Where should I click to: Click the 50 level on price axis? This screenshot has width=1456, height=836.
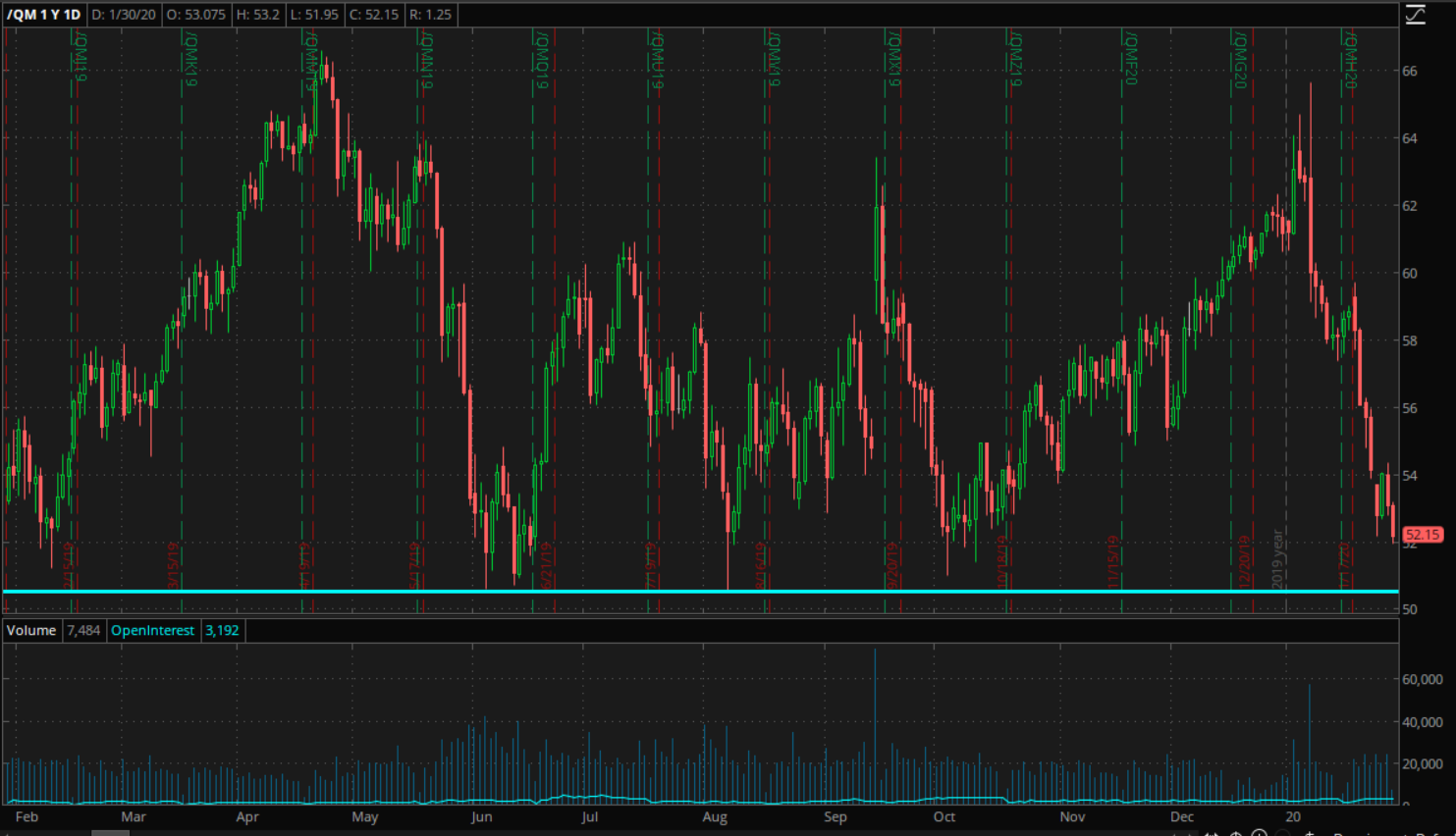click(x=1410, y=608)
